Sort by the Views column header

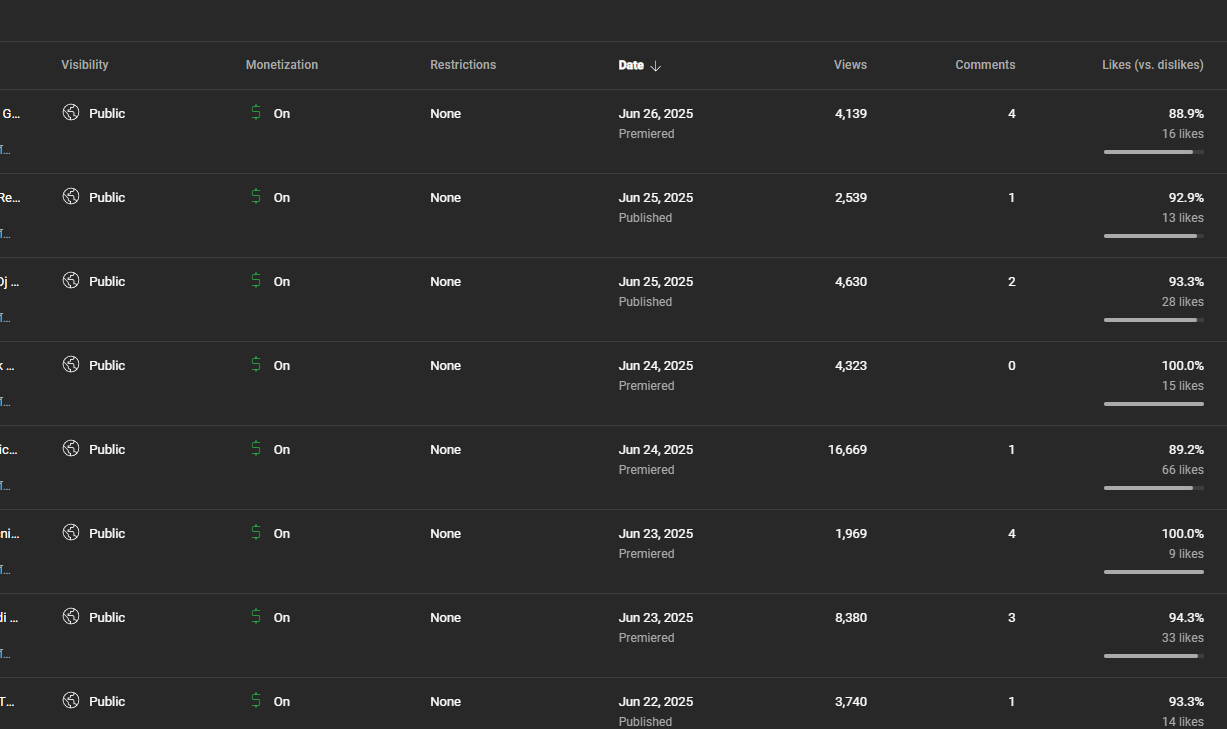[850, 65]
